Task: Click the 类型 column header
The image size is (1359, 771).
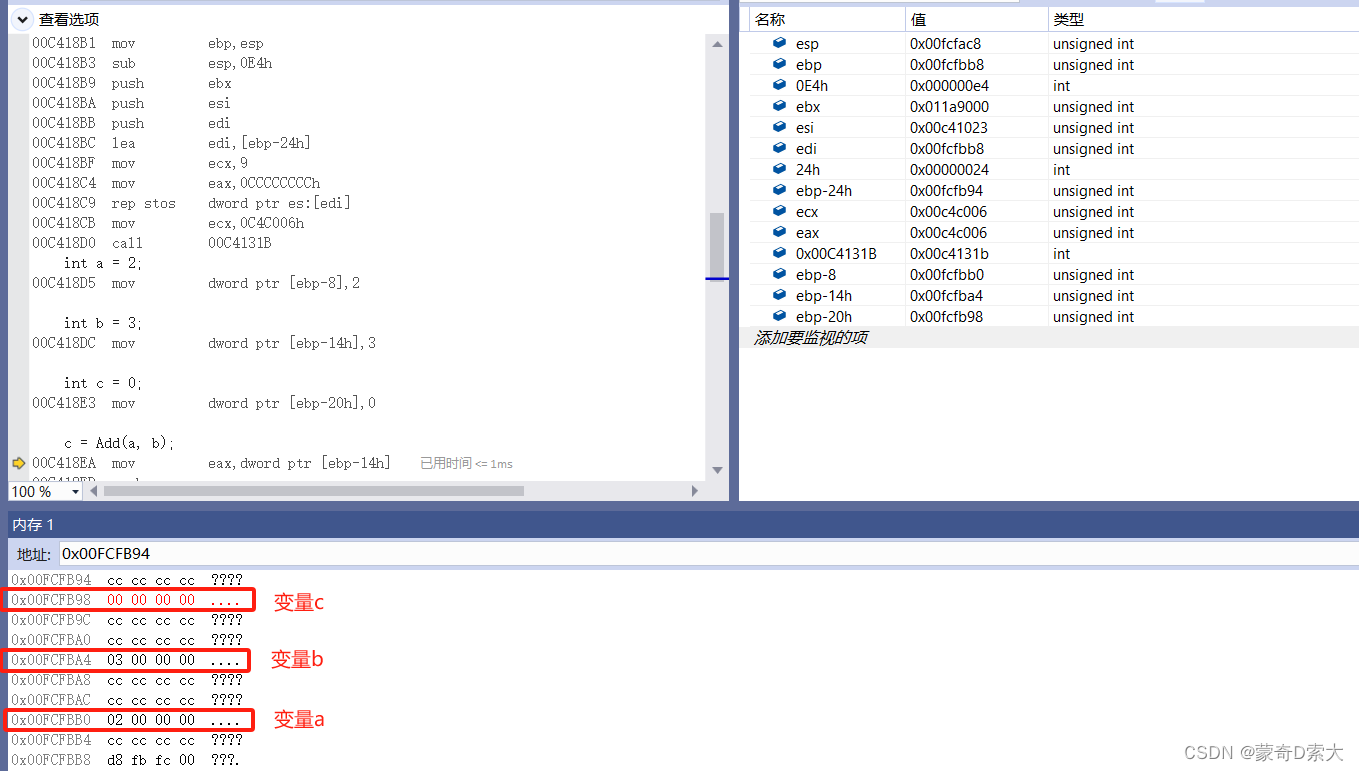Action: coord(1203,19)
